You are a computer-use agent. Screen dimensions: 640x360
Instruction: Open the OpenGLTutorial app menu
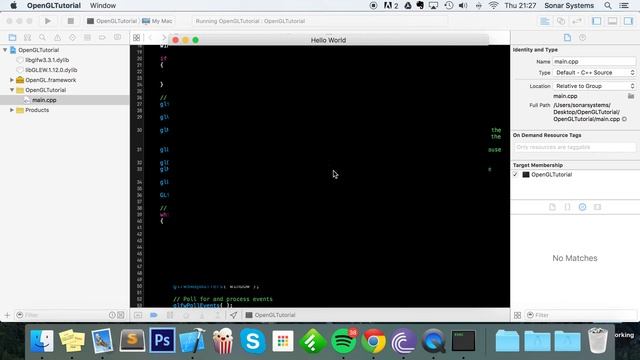pyautogui.click(x=54, y=6)
